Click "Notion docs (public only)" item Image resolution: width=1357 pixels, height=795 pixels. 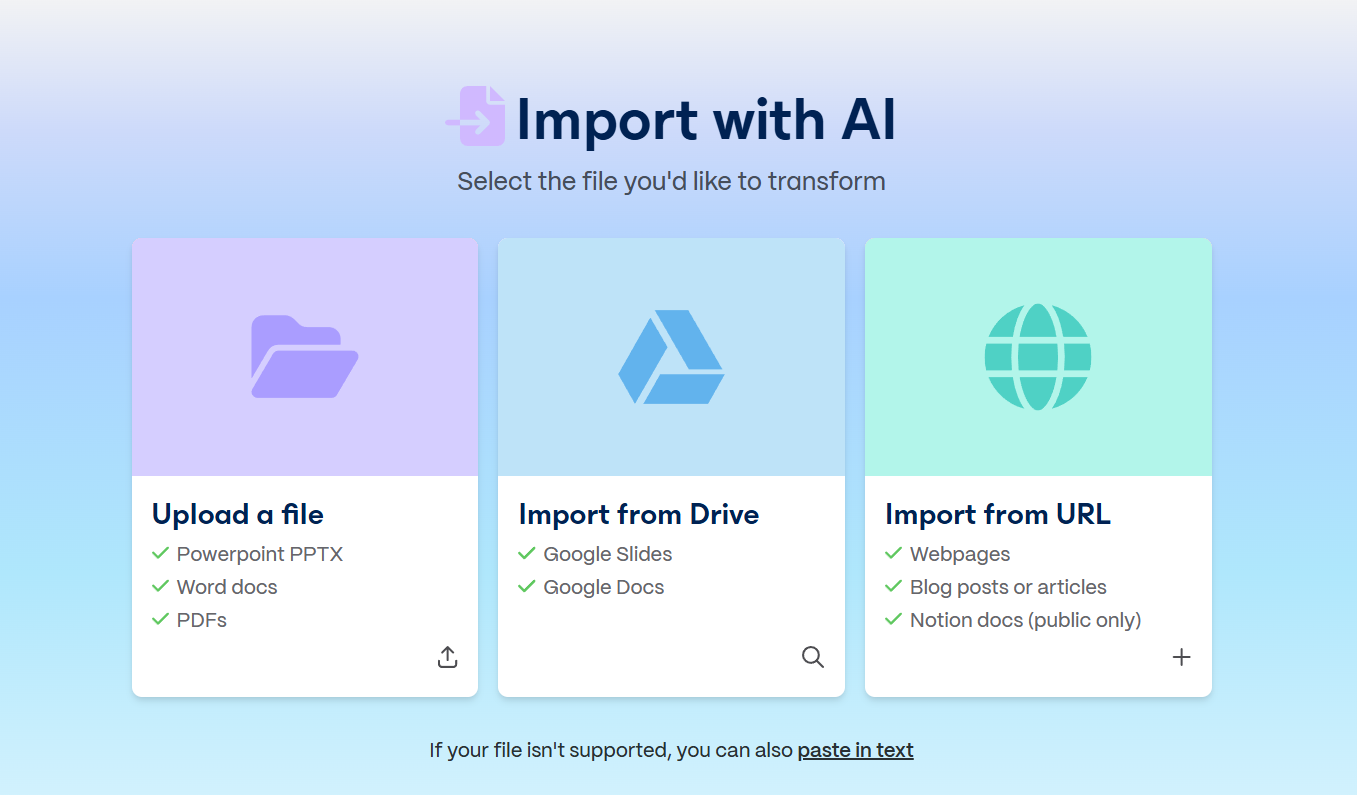1025,620
